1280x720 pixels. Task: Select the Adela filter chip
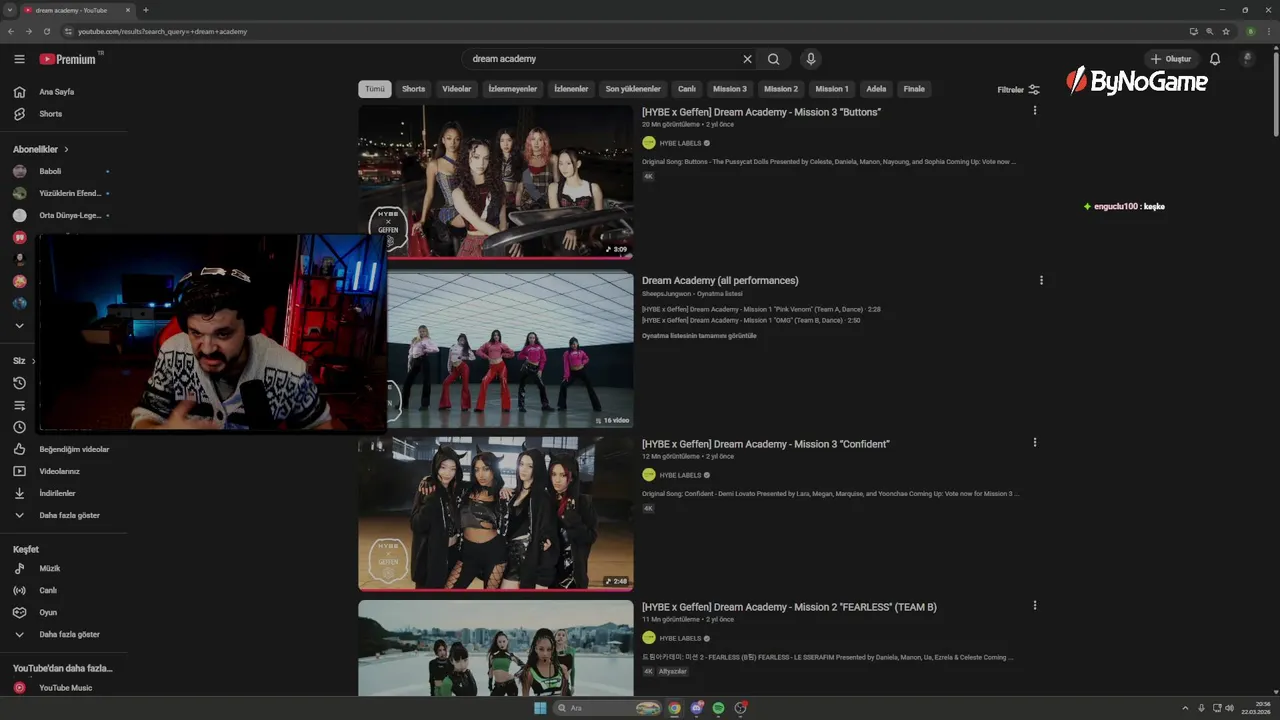click(x=876, y=89)
